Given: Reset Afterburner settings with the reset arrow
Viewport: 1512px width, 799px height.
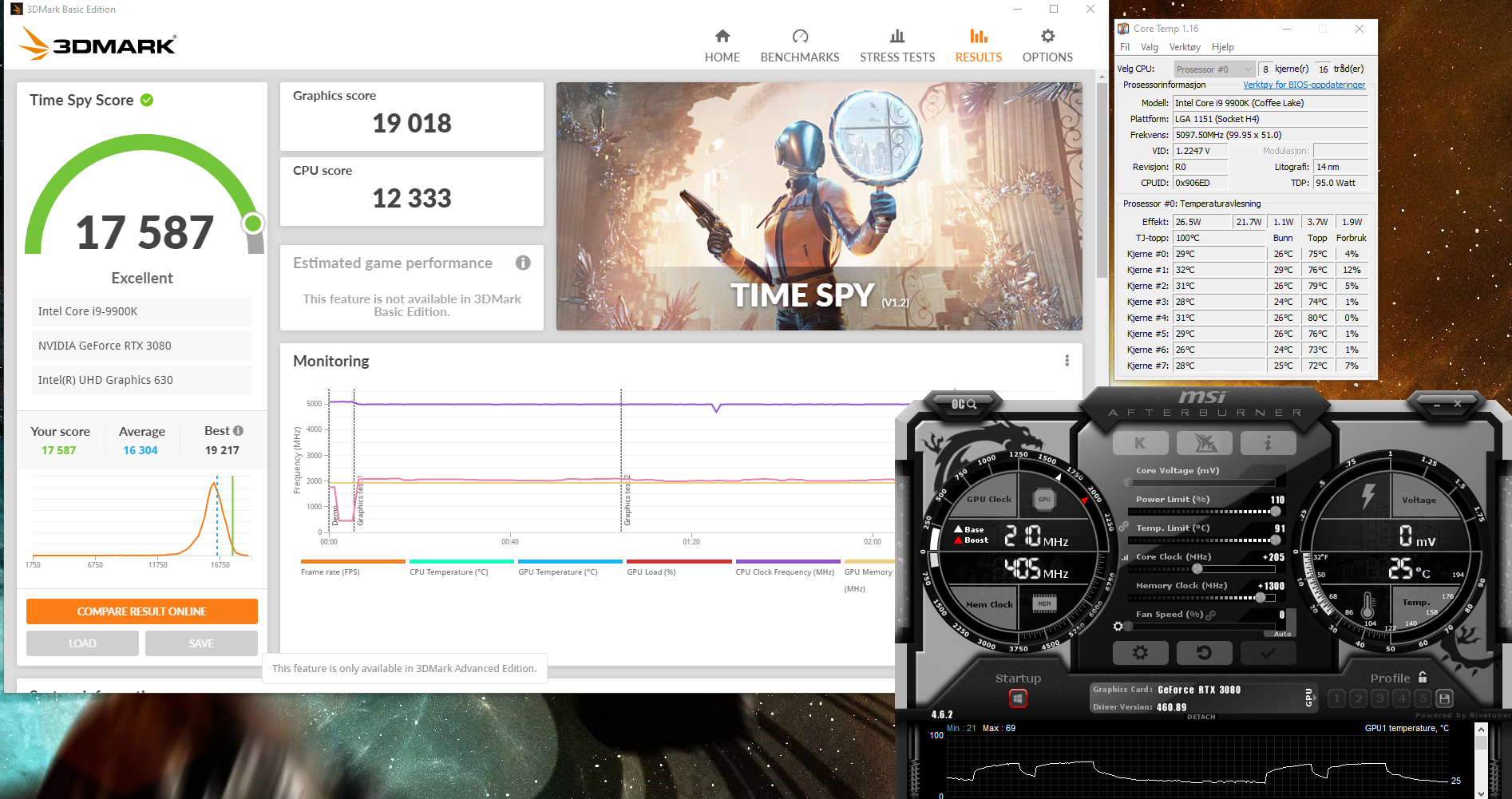Looking at the screenshot, I should tap(1204, 653).
